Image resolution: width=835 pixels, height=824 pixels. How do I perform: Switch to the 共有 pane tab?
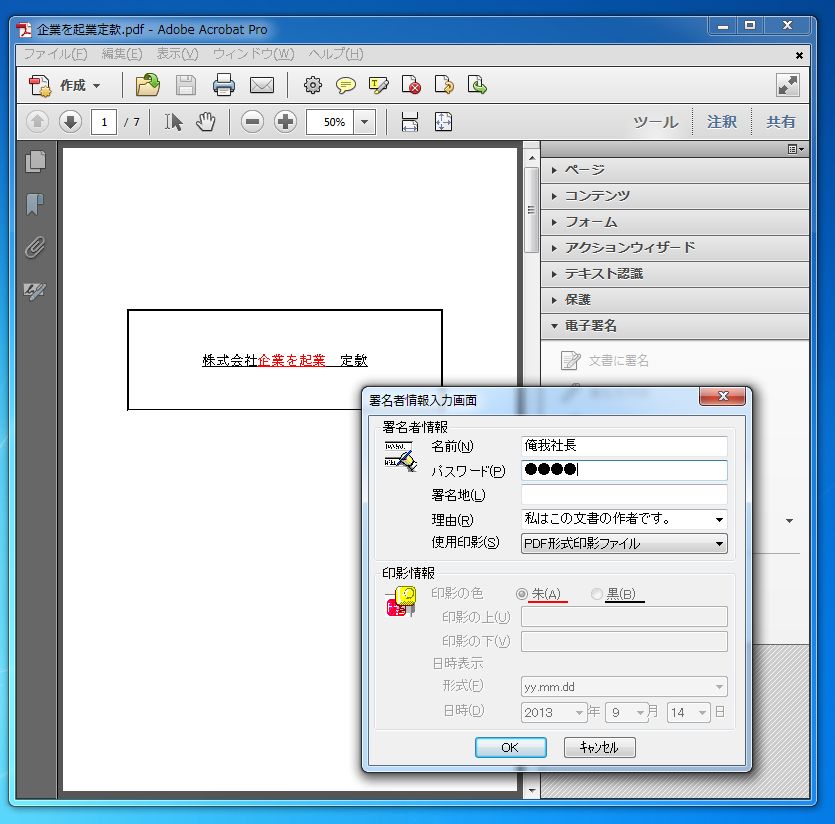point(781,122)
